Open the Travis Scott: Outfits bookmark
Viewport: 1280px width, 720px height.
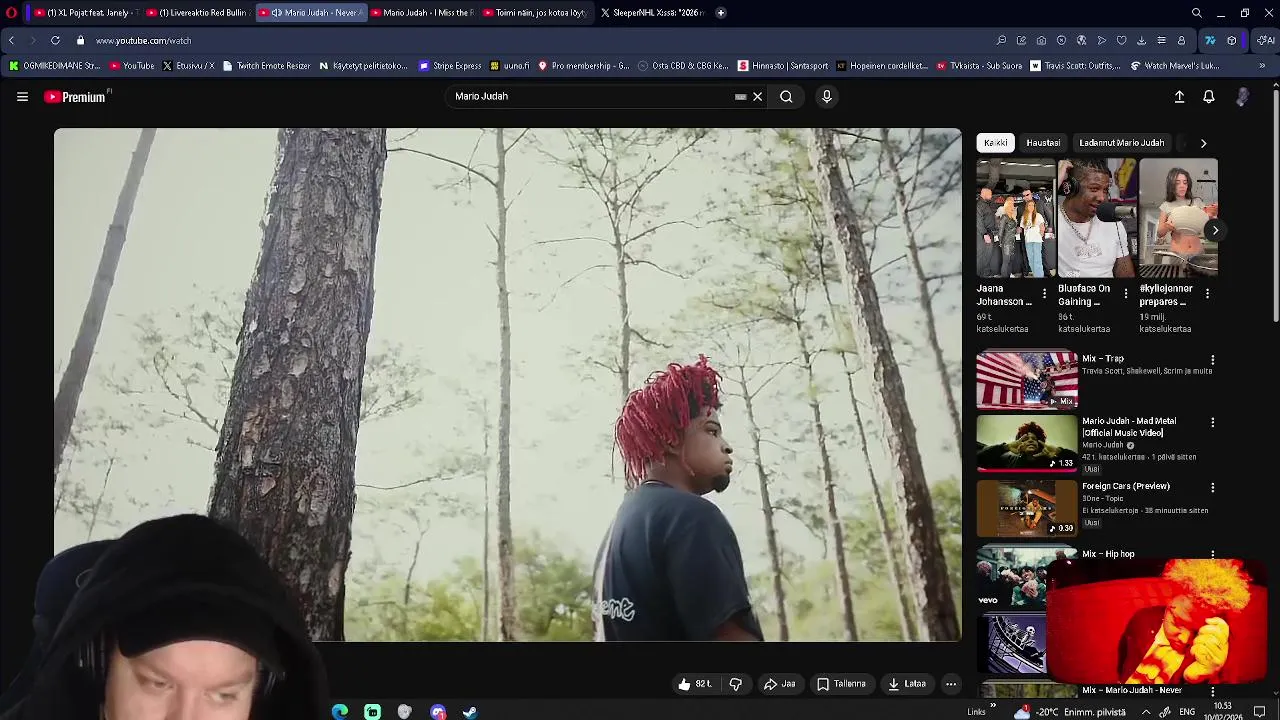1075,66
